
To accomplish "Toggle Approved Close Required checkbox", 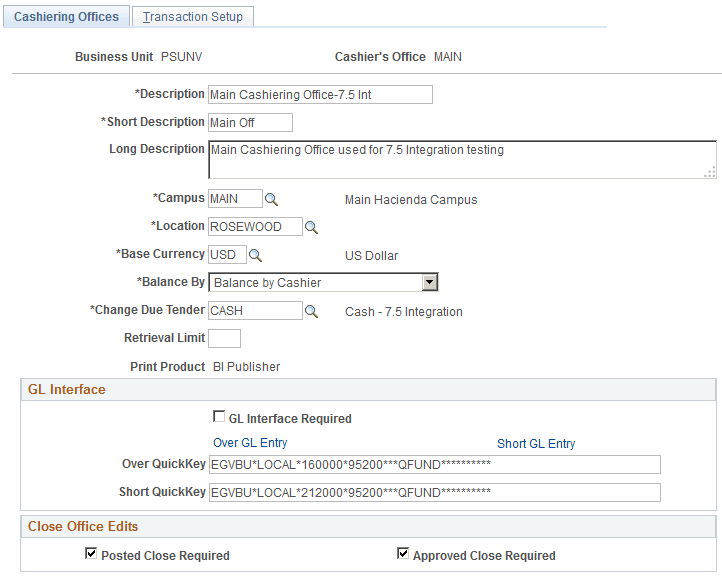I will click(x=403, y=554).
